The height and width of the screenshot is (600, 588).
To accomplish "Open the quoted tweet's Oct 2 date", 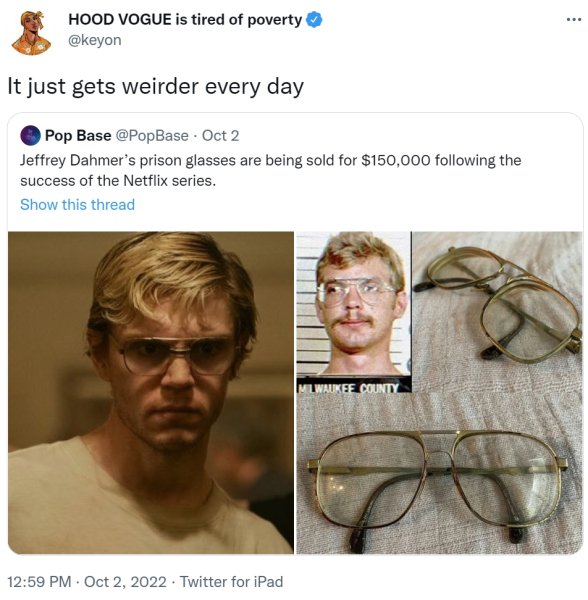I will pyautogui.click(x=220, y=135).
